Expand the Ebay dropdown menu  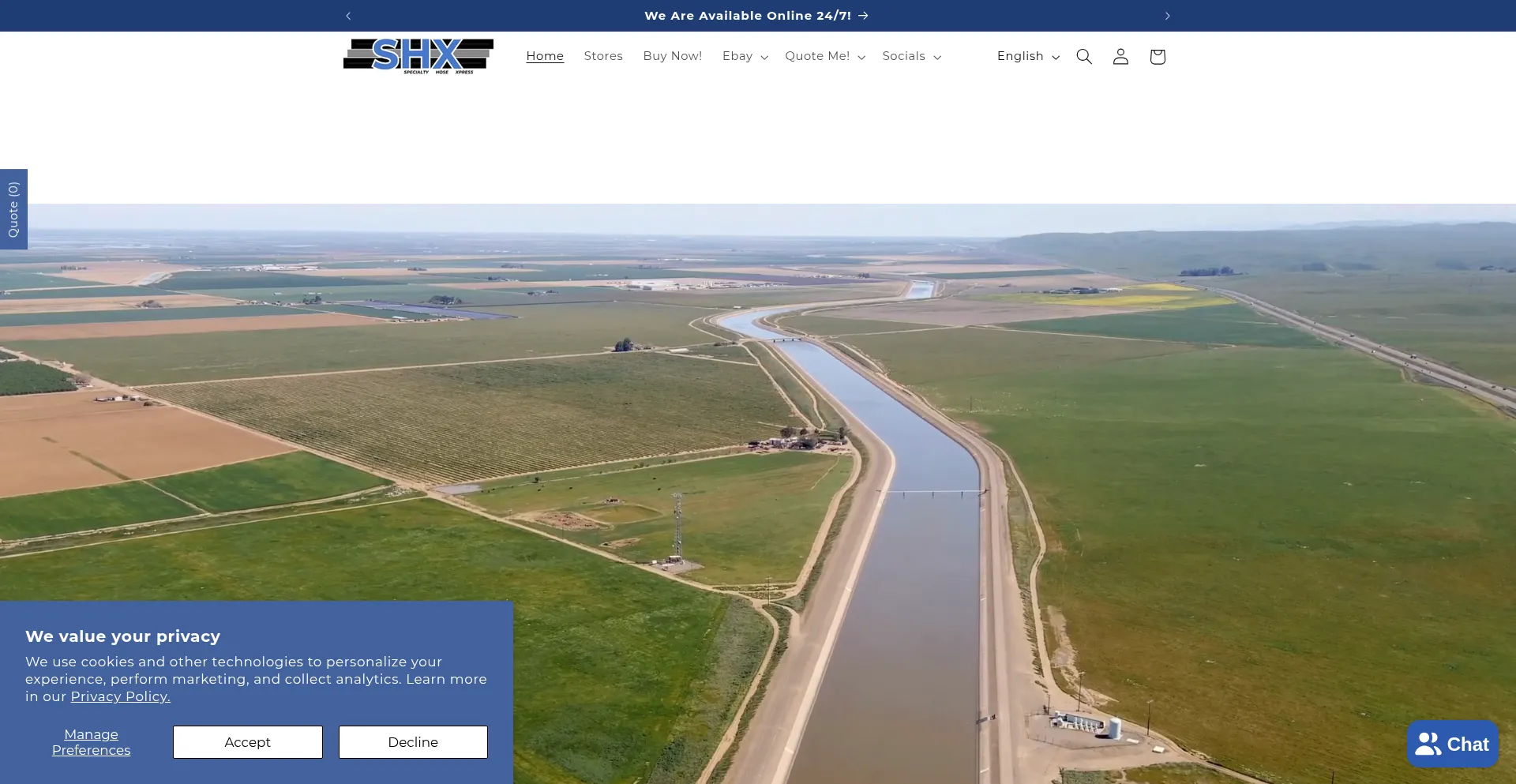point(745,56)
